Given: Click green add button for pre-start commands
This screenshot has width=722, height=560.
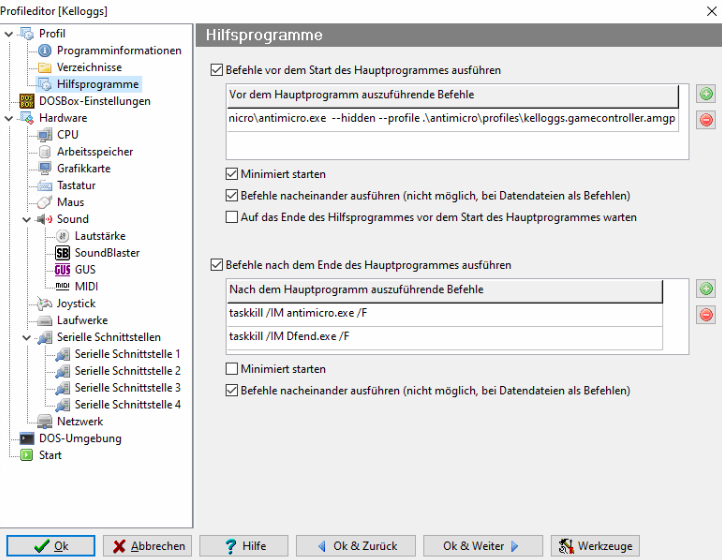Looking at the screenshot, I should 706,95.
